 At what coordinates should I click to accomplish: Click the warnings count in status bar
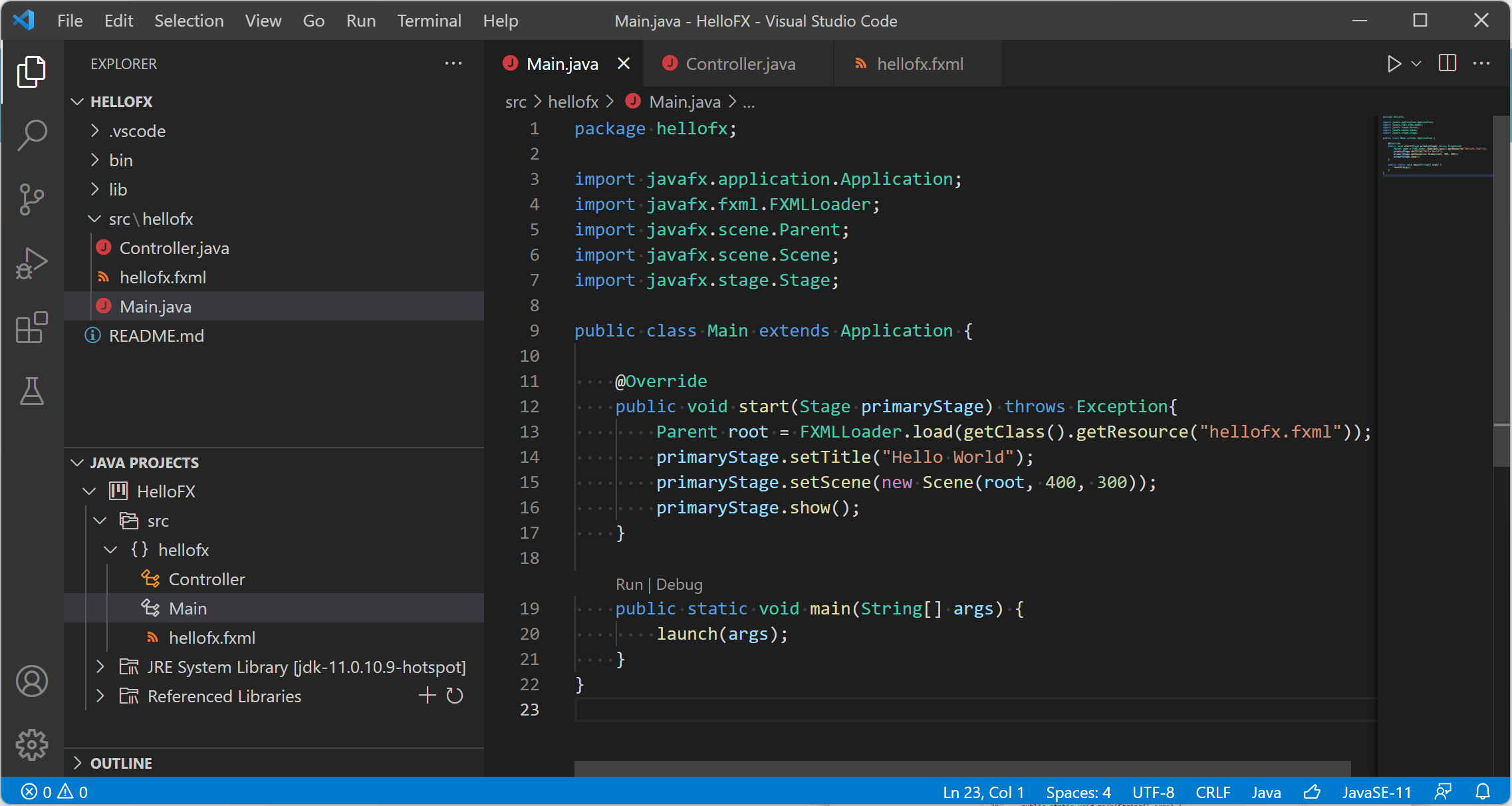73,792
